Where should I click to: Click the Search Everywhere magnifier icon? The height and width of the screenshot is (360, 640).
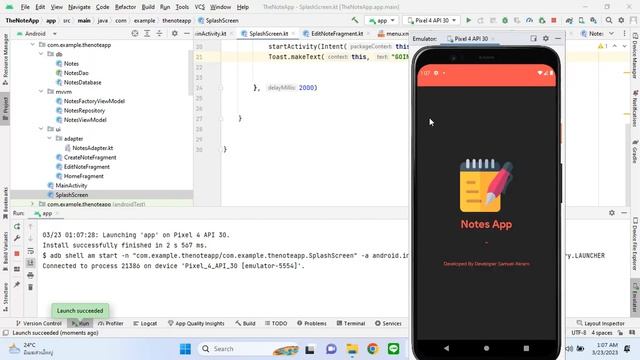tap(609, 20)
